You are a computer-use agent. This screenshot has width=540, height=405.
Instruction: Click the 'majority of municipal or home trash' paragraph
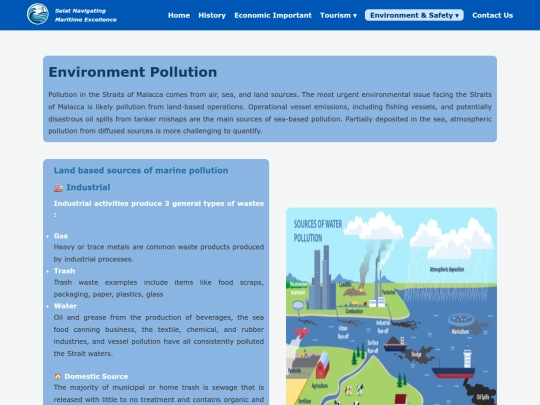tap(159, 394)
